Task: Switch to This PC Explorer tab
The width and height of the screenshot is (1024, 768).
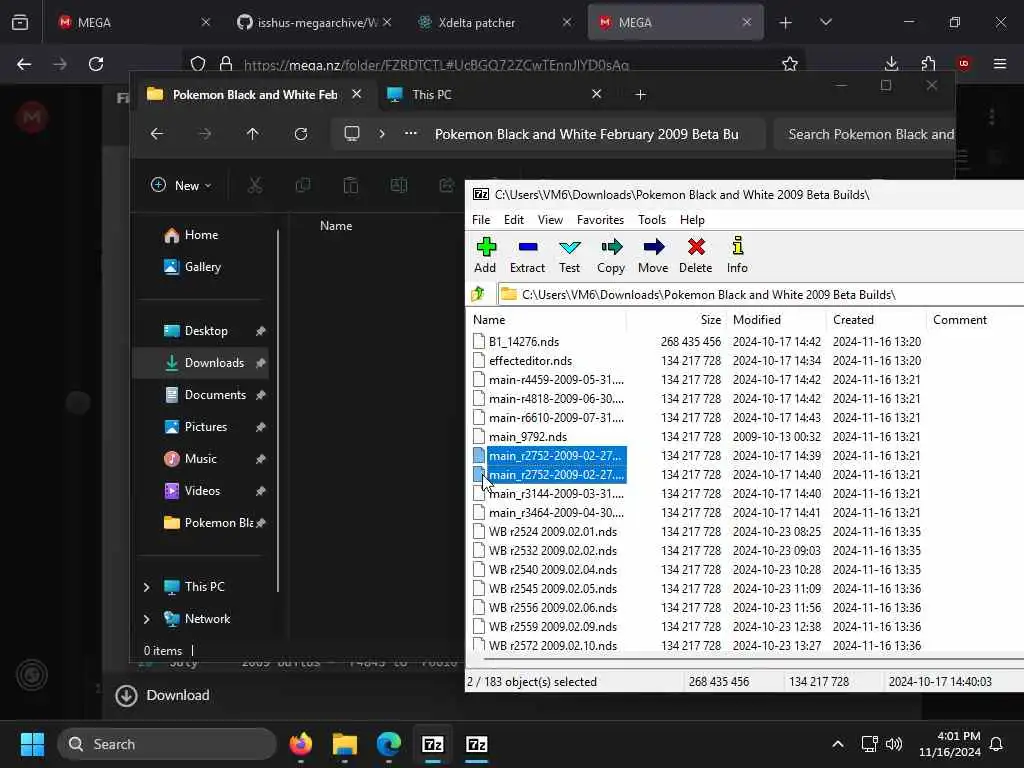Action: 494,95
